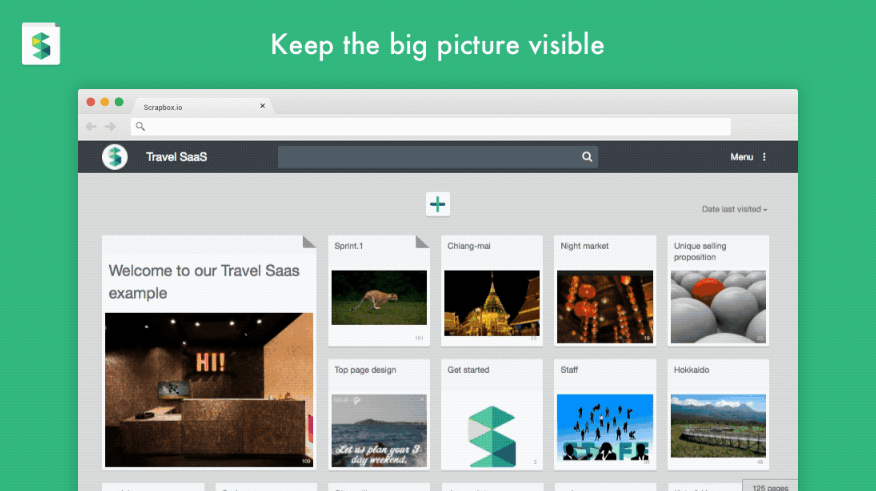Click the browser address bar
Viewport: 876px width, 491px height.
431,127
